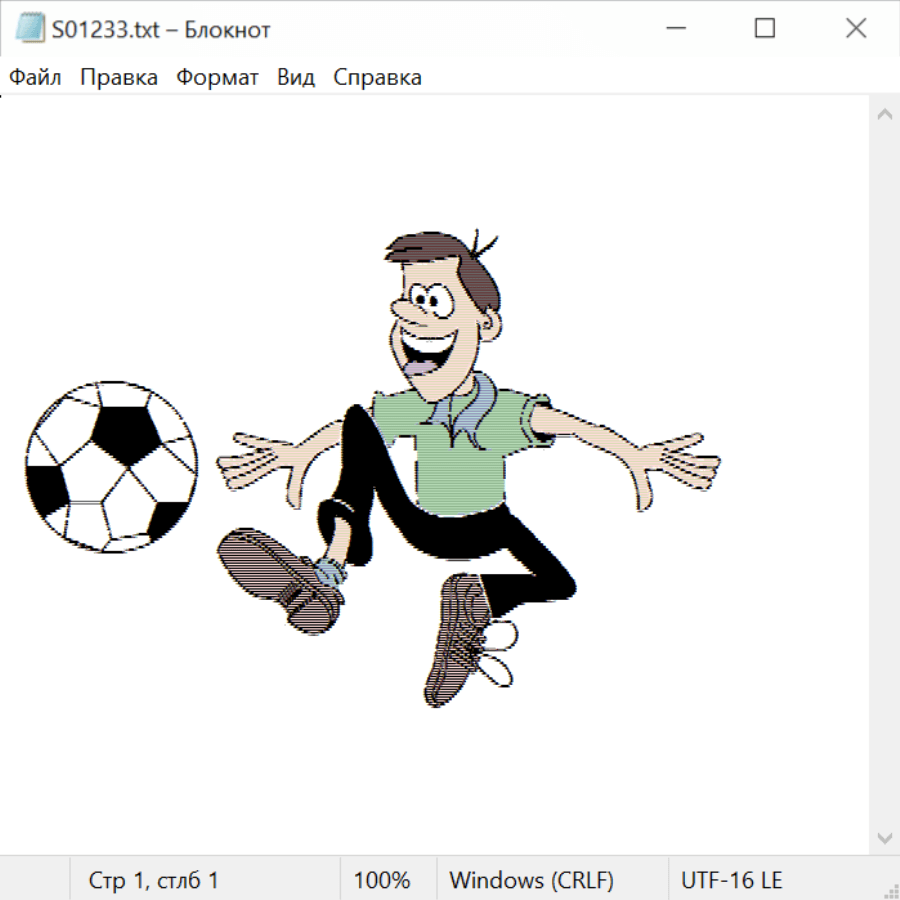Click the soccer ball in the text area
Viewport: 900px width, 900px height.
(110, 466)
